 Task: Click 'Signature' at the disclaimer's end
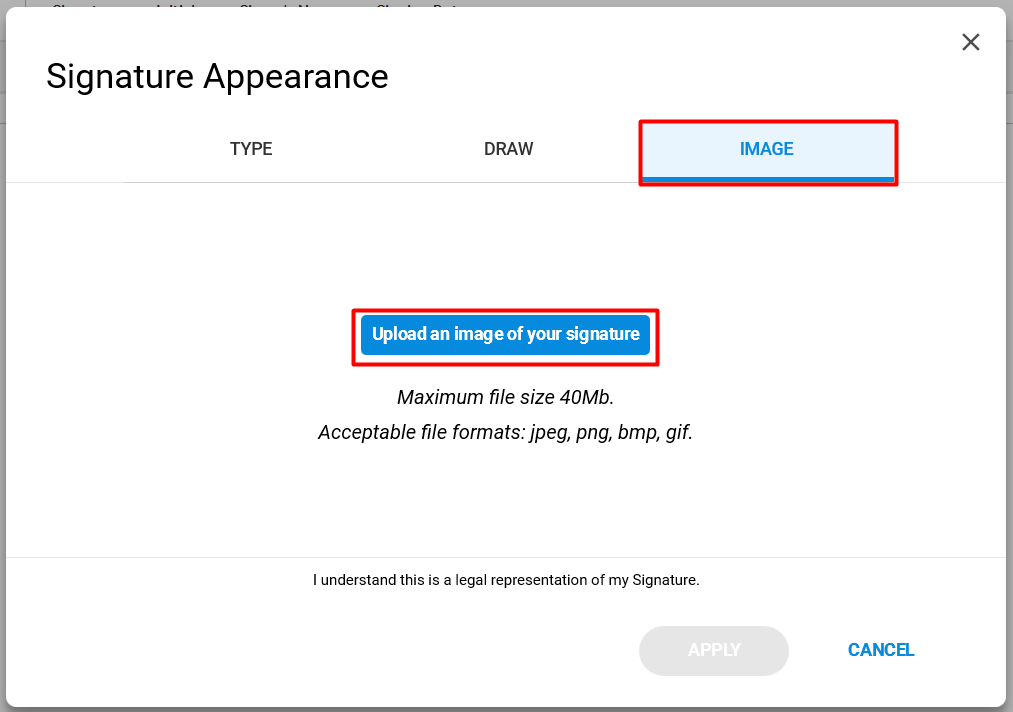(665, 580)
